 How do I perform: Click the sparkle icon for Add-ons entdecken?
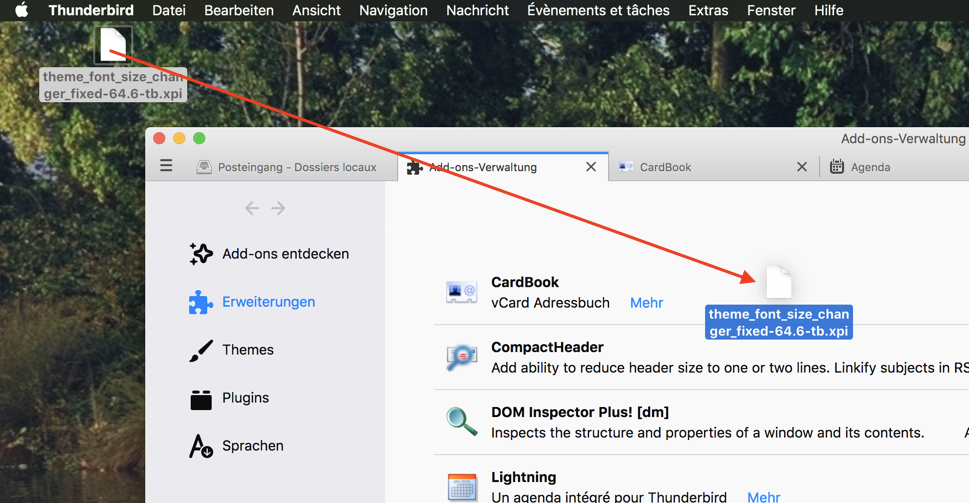(201, 254)
